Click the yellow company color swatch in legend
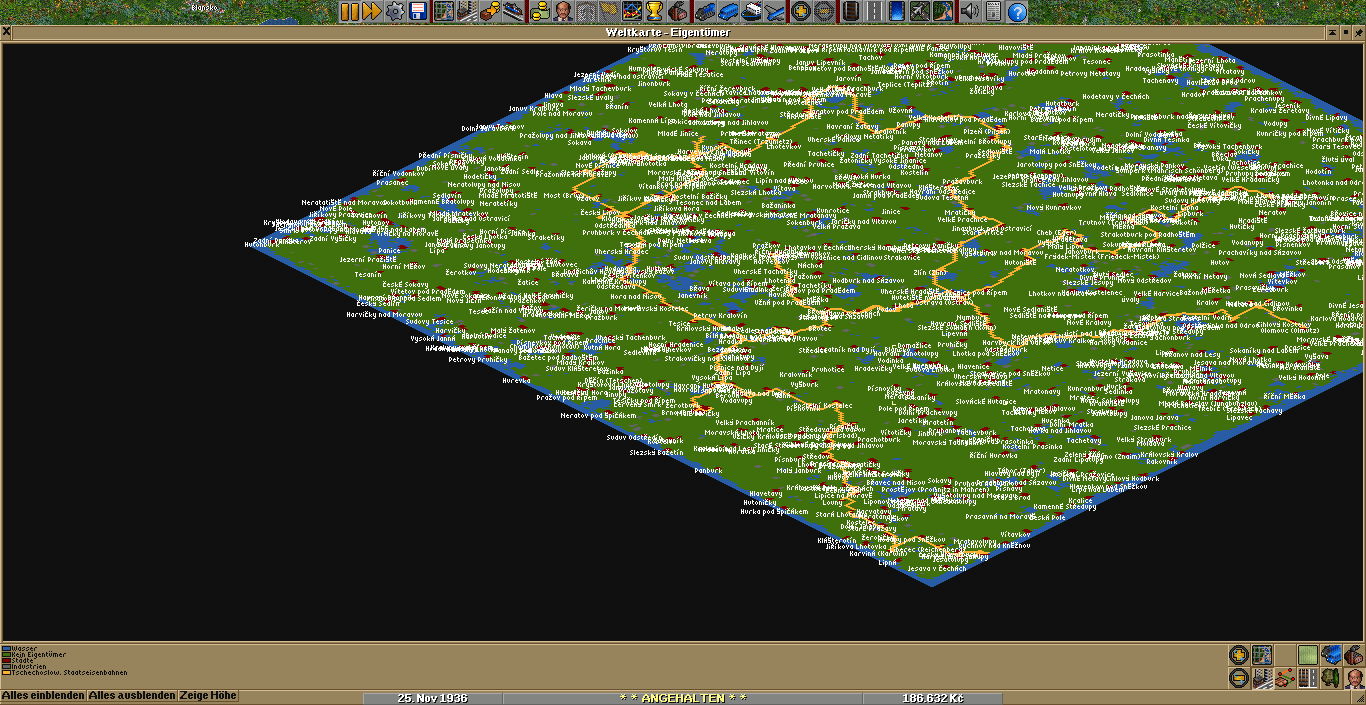 click(x=5, y=673)
